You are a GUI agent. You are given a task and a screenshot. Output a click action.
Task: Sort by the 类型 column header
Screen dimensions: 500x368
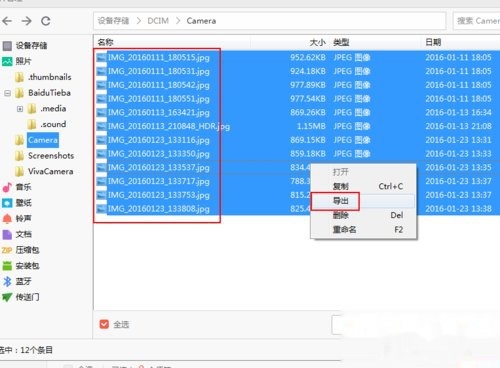point(341,42)
